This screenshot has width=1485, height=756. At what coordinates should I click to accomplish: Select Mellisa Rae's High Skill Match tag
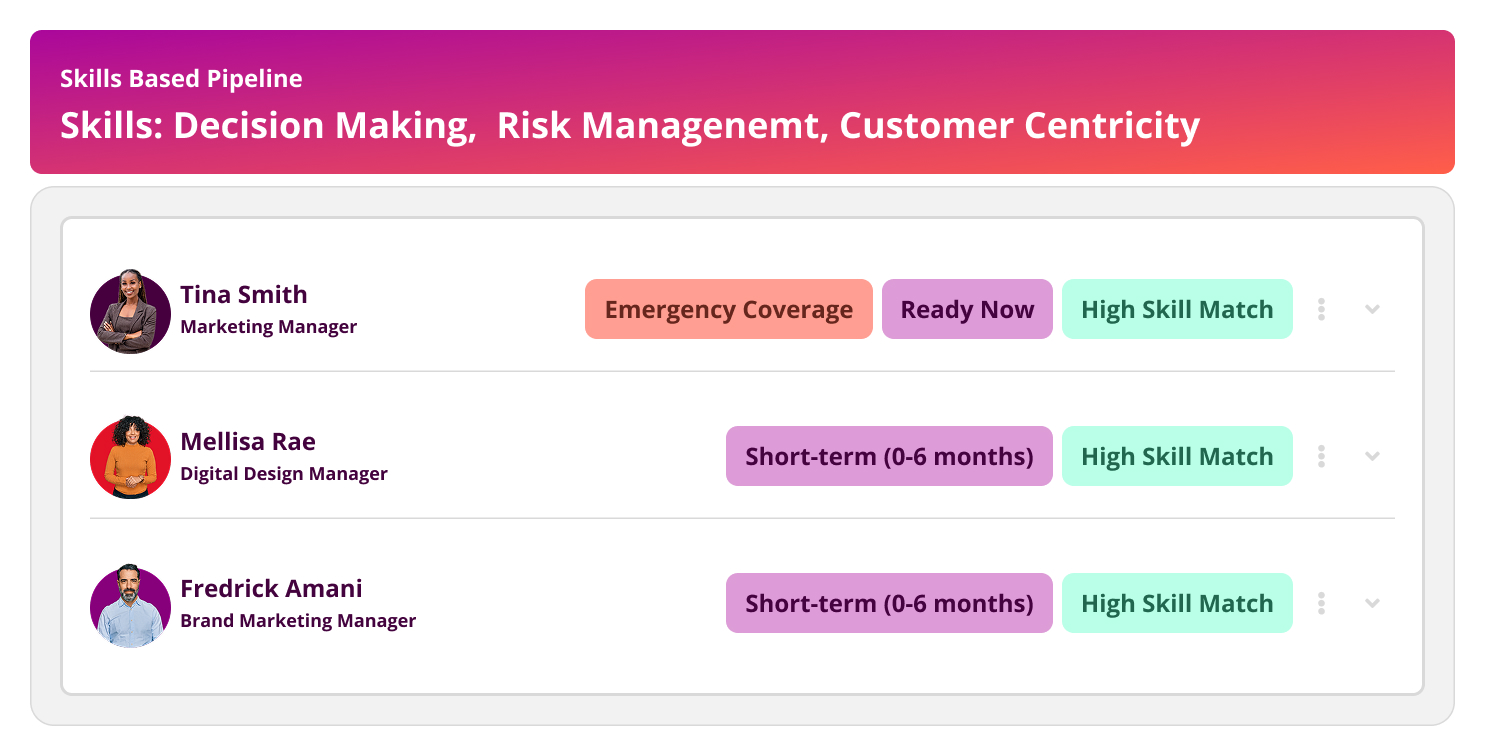point(1177,456)
